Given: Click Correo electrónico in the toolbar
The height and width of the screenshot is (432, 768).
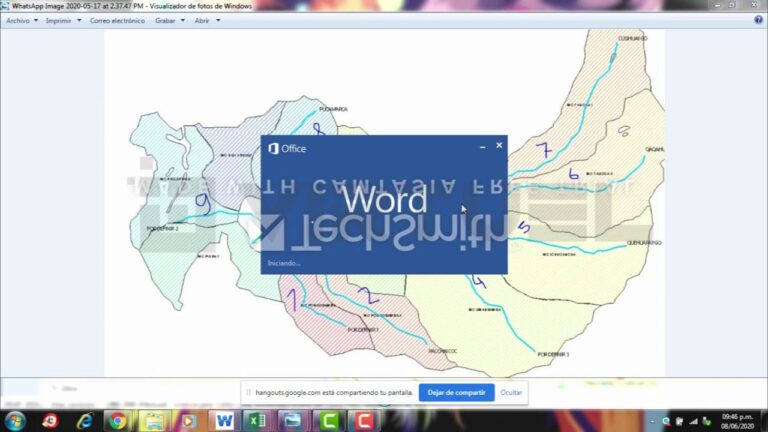Looking at the screenshot, I should pos(117,21).
